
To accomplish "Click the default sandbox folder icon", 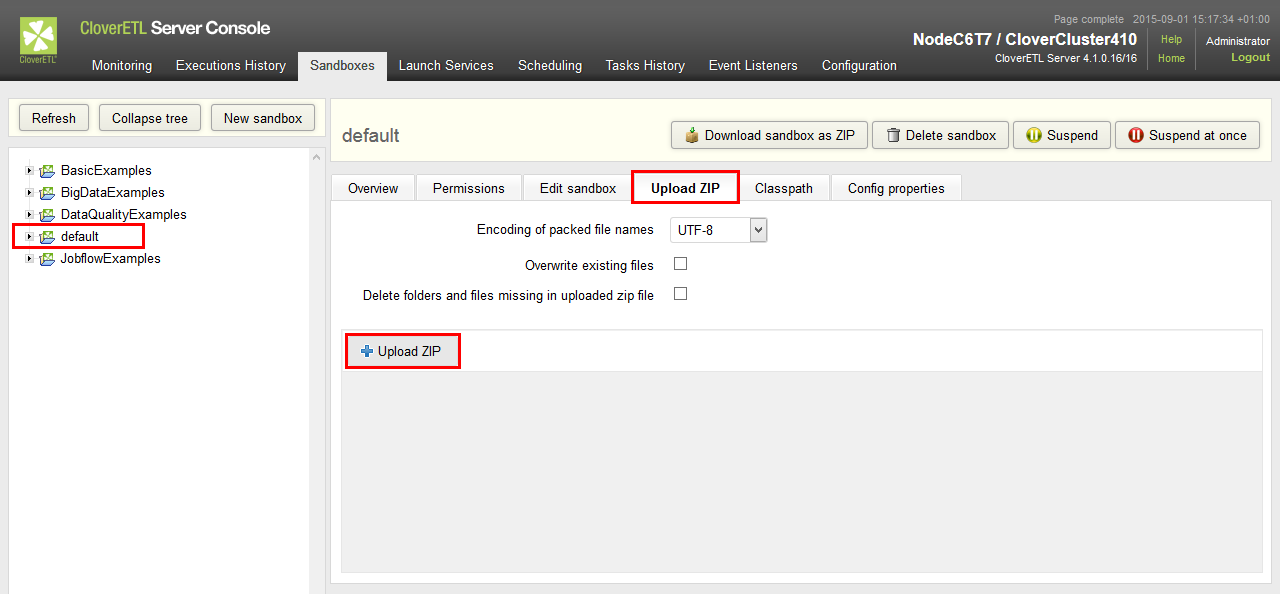I will click(x=47, y=237).
